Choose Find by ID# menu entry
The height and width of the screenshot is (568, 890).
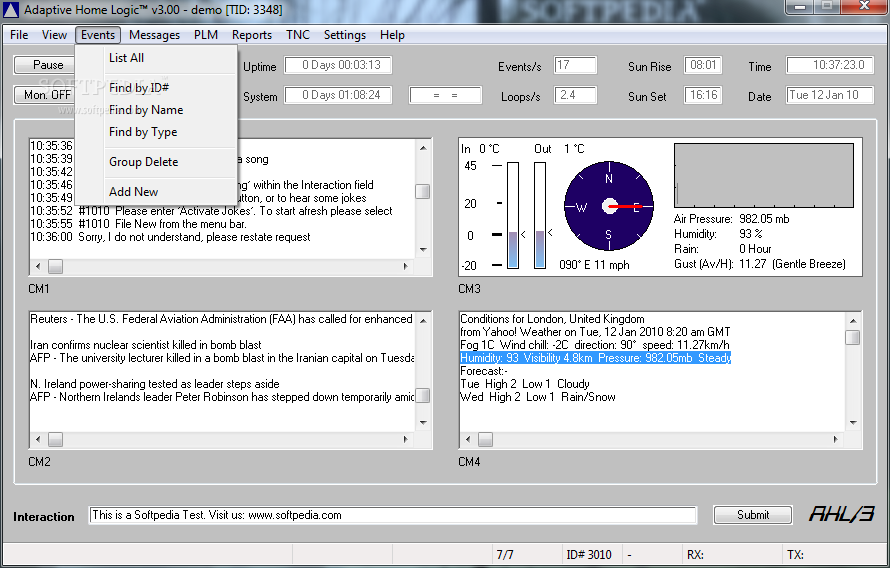[x=139, y=88]
